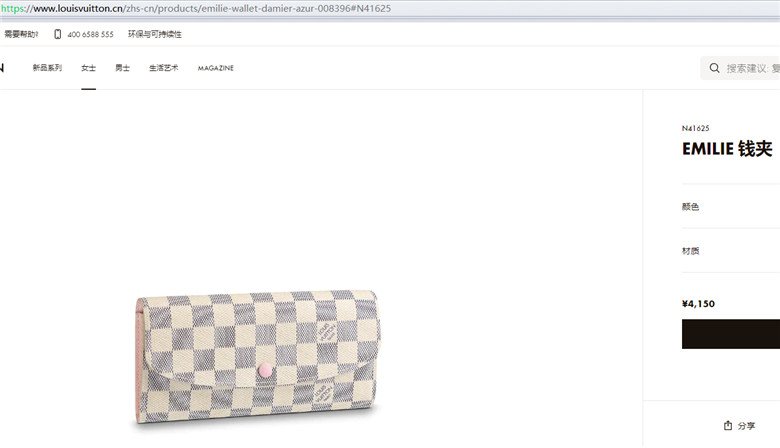Click the share icon next to 分享
The height and width of the screenshot is (448, 780).
click(728, 426)
